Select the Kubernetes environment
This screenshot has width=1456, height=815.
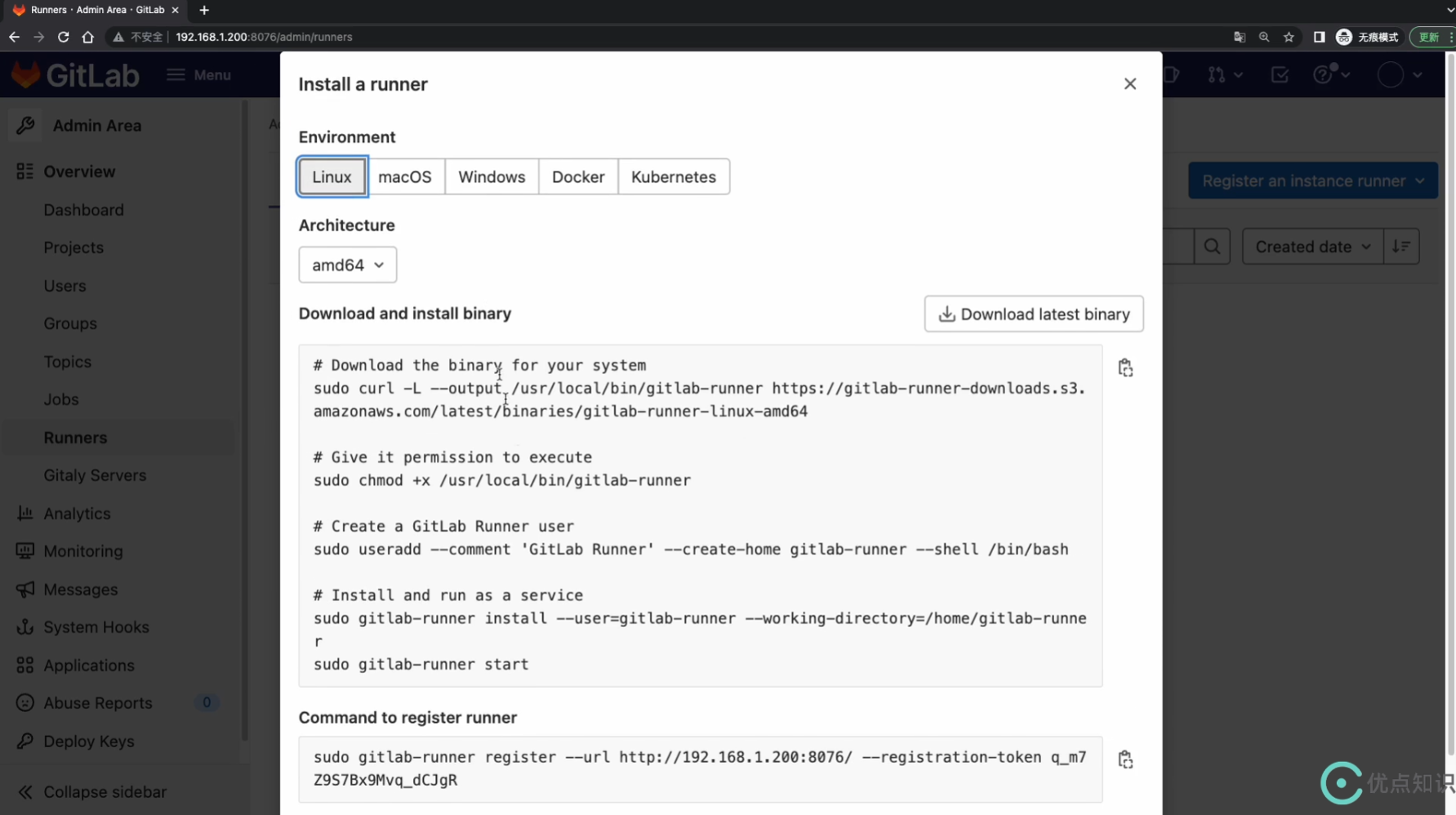point(674,176)
